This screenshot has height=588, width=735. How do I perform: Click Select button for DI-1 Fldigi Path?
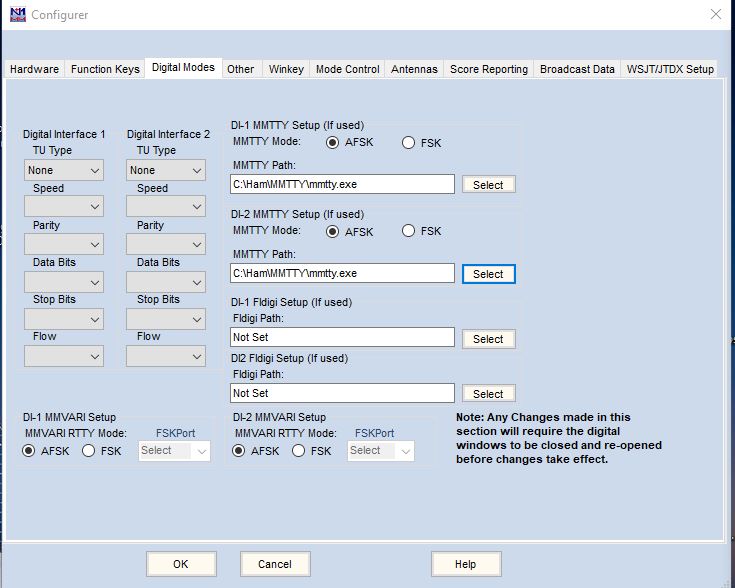click(x=488, y=339)
